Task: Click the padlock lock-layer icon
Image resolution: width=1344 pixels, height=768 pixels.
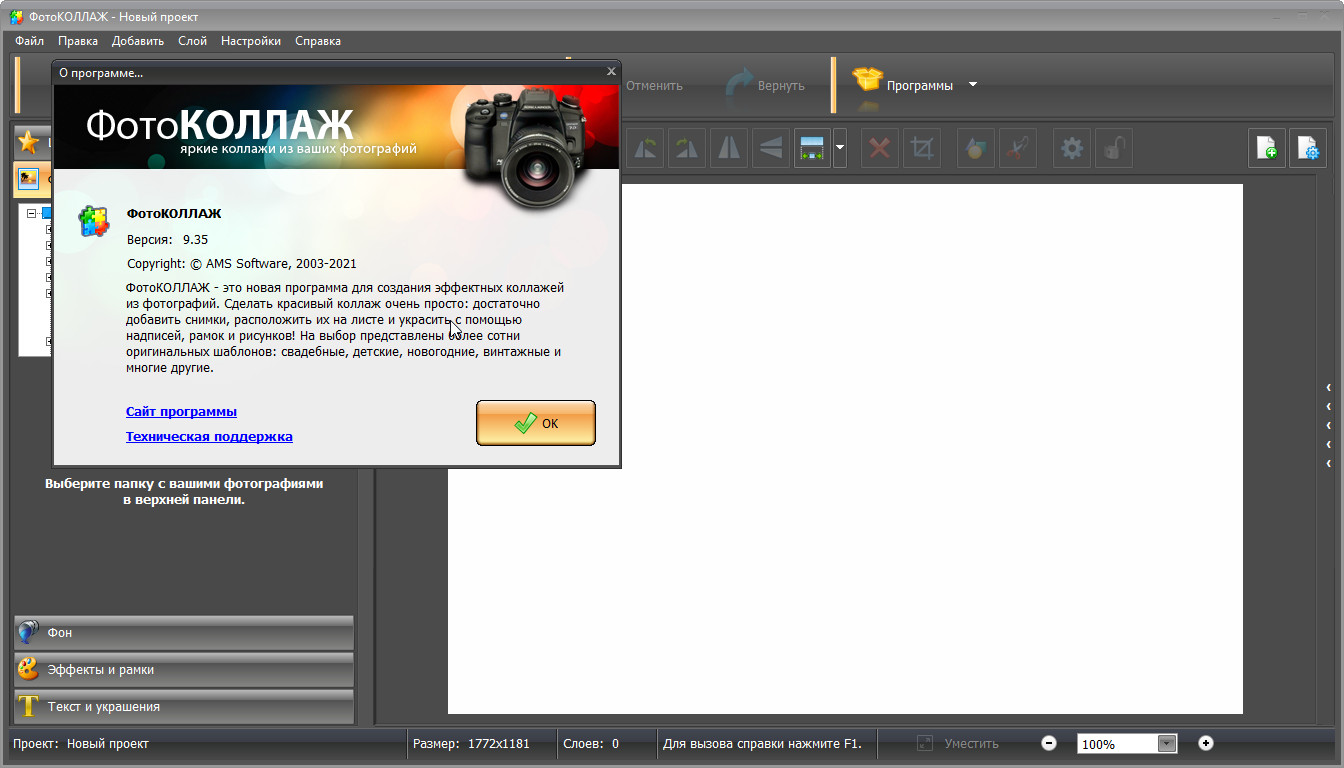Action: tap(1113, 149)
